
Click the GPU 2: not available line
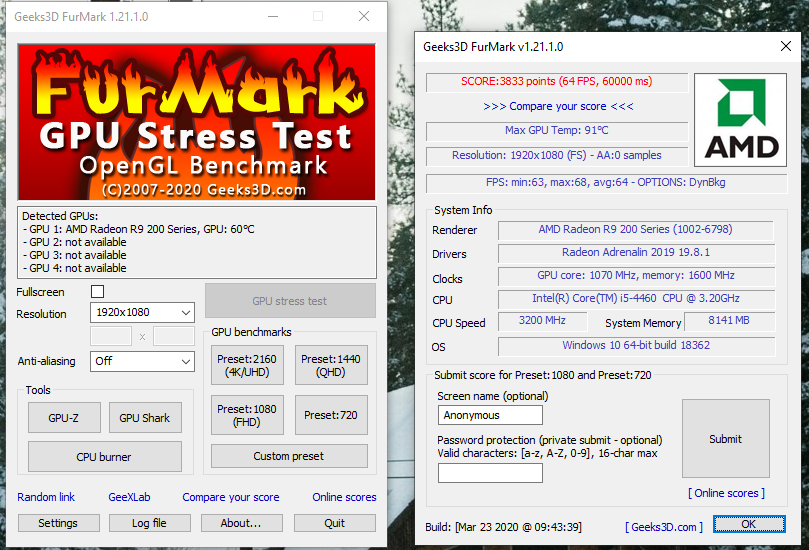coord(74,242)
